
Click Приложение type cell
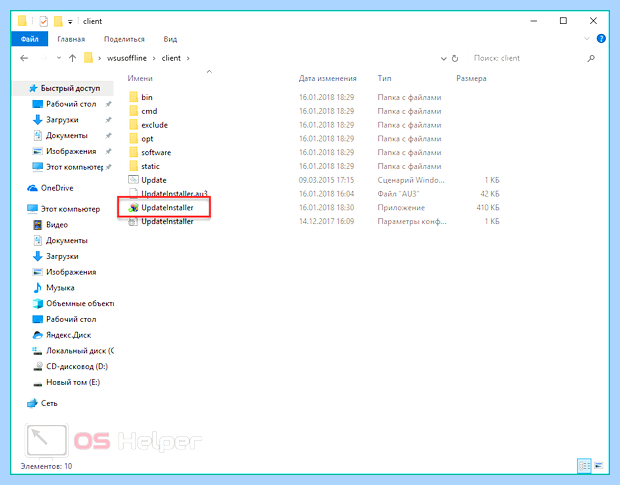401,208
